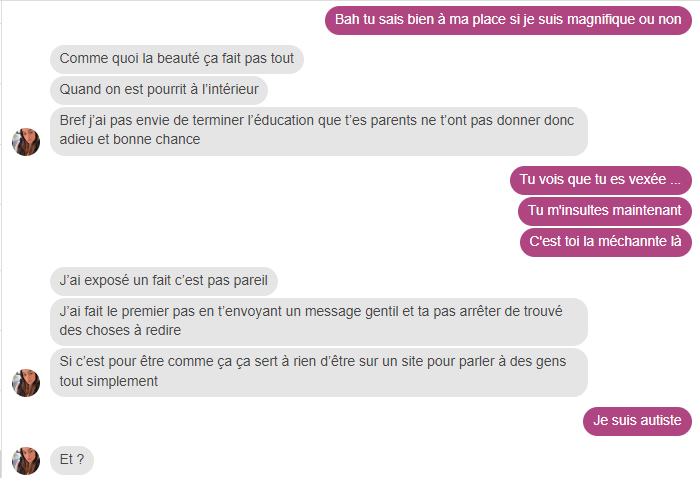Click the message starting 'Si c'est pour être comme ça'
The image size is (700, 478).
coord(319,372)
